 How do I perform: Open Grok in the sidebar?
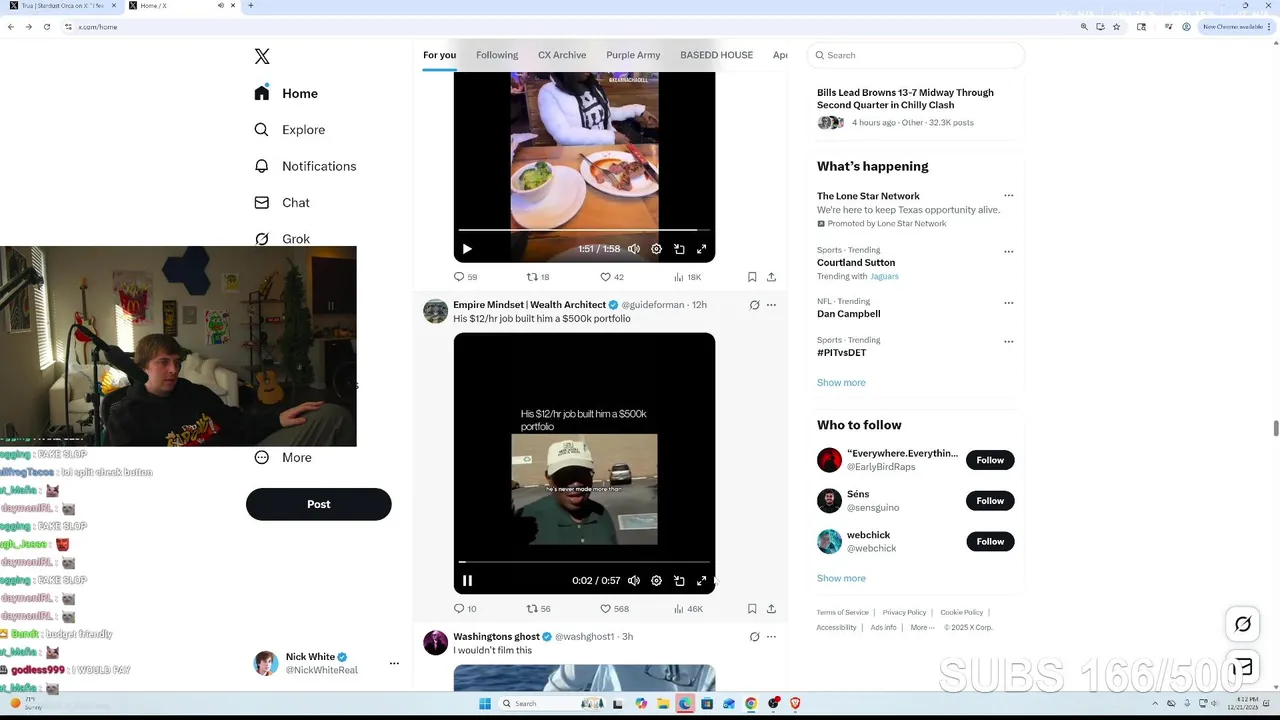point(296,239)
